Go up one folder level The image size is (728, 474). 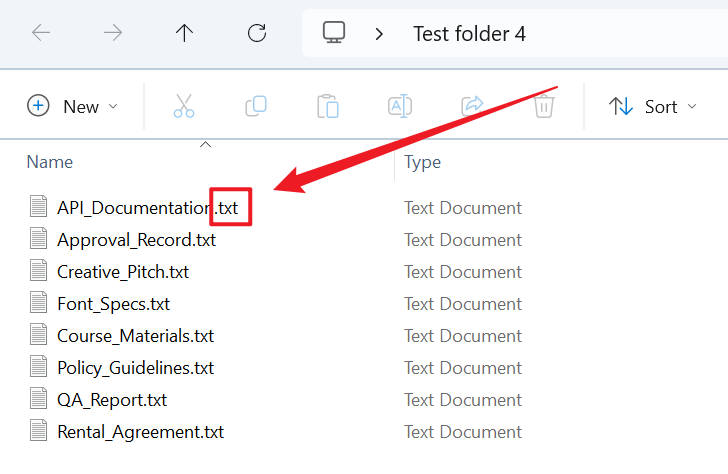tap(184, 33)
